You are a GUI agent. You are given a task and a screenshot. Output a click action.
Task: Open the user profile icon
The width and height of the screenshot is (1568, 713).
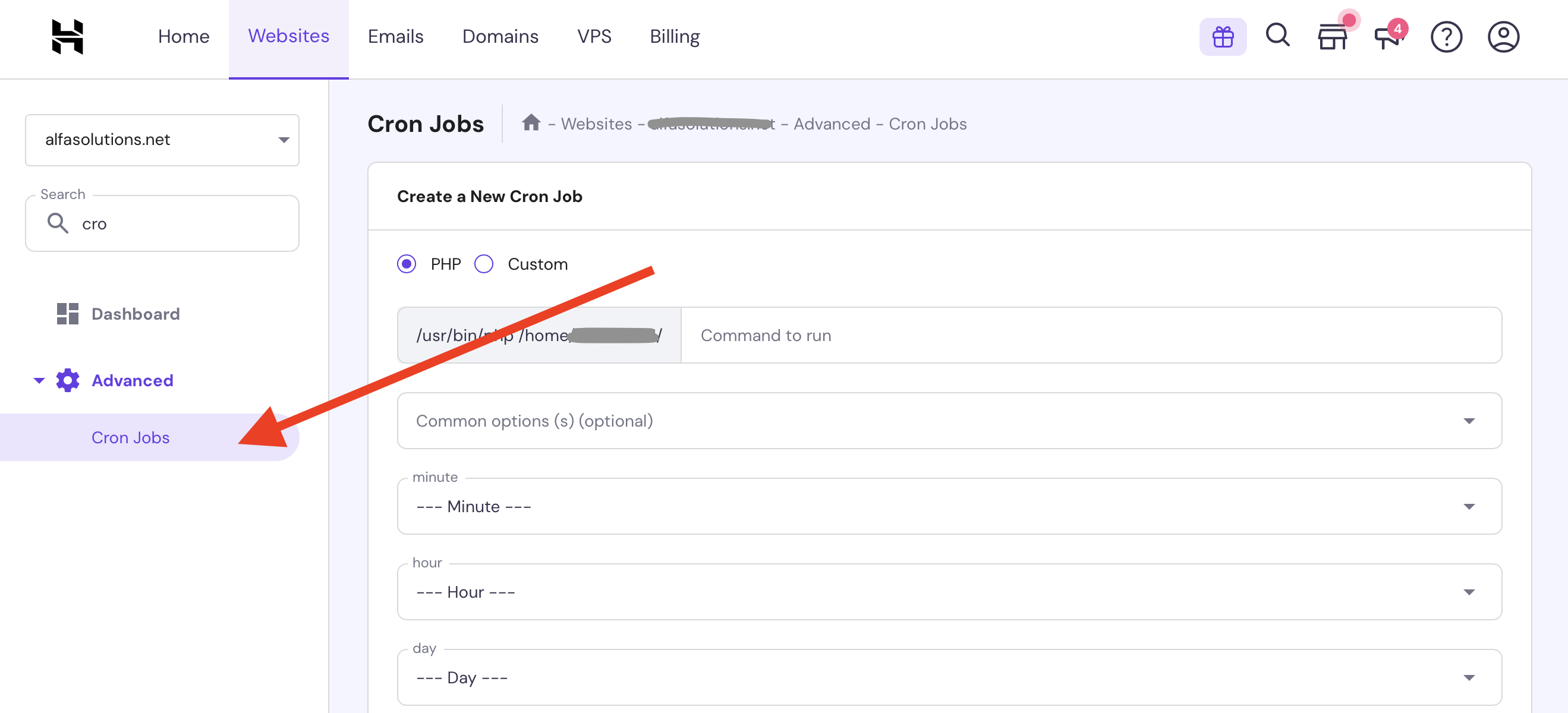point(1503,37)
